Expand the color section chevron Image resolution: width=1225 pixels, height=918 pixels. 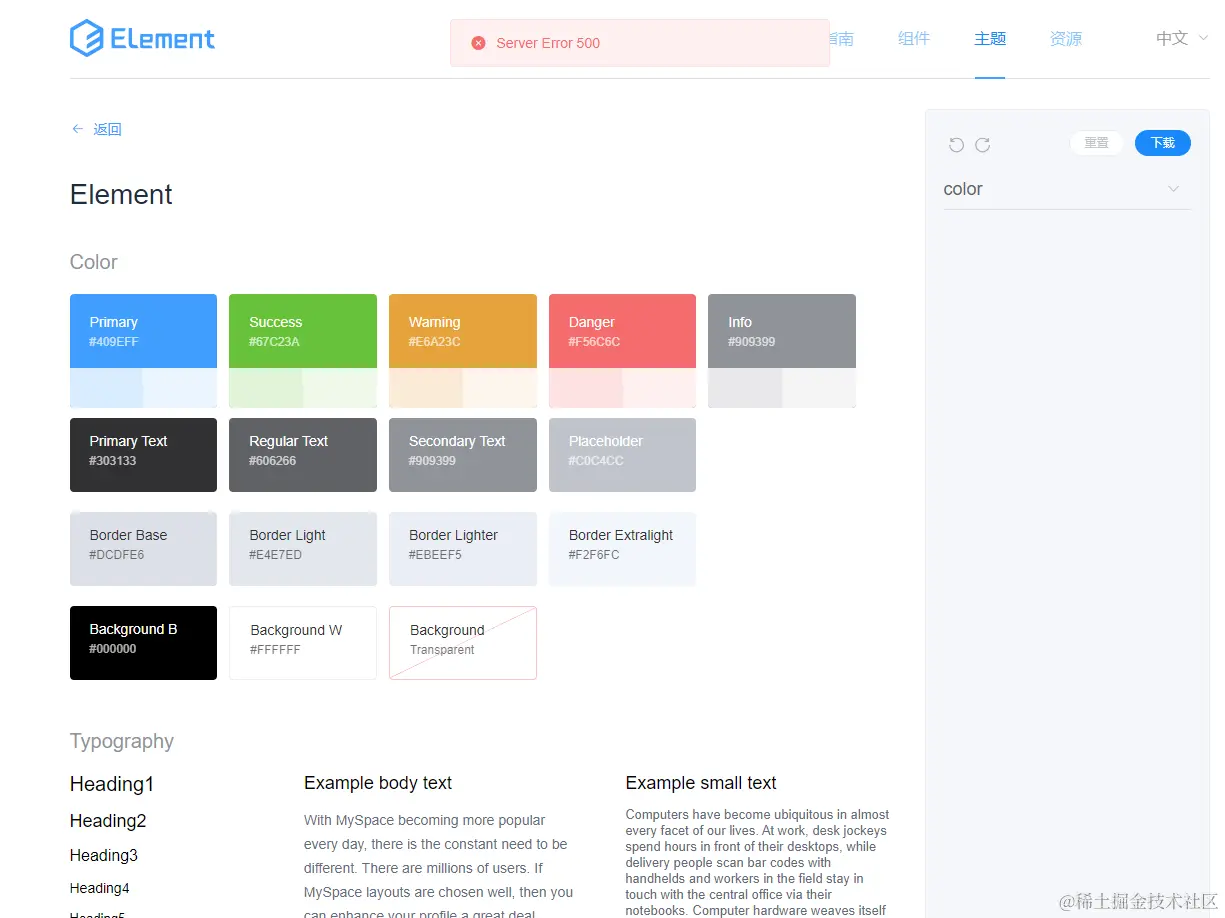coord(1174,189)
